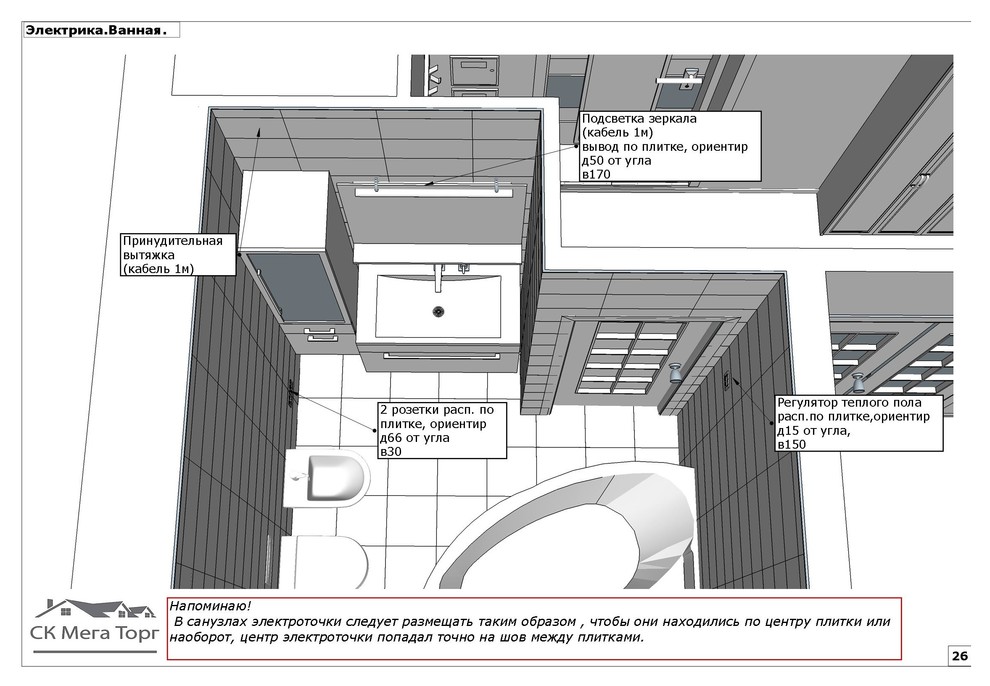Select the Принудительная вытяжка annotation label
The image size is (990, 686).
[178, 255]
